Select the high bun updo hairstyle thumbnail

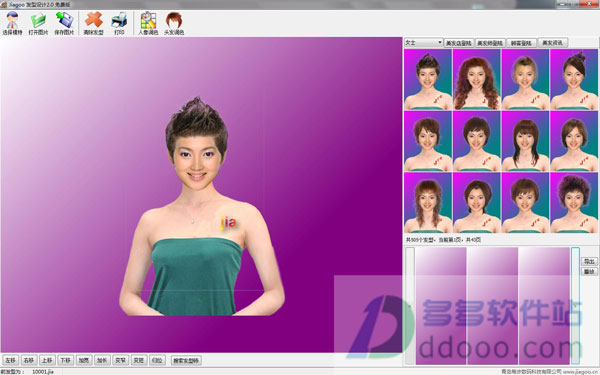[x=574, y=80]
